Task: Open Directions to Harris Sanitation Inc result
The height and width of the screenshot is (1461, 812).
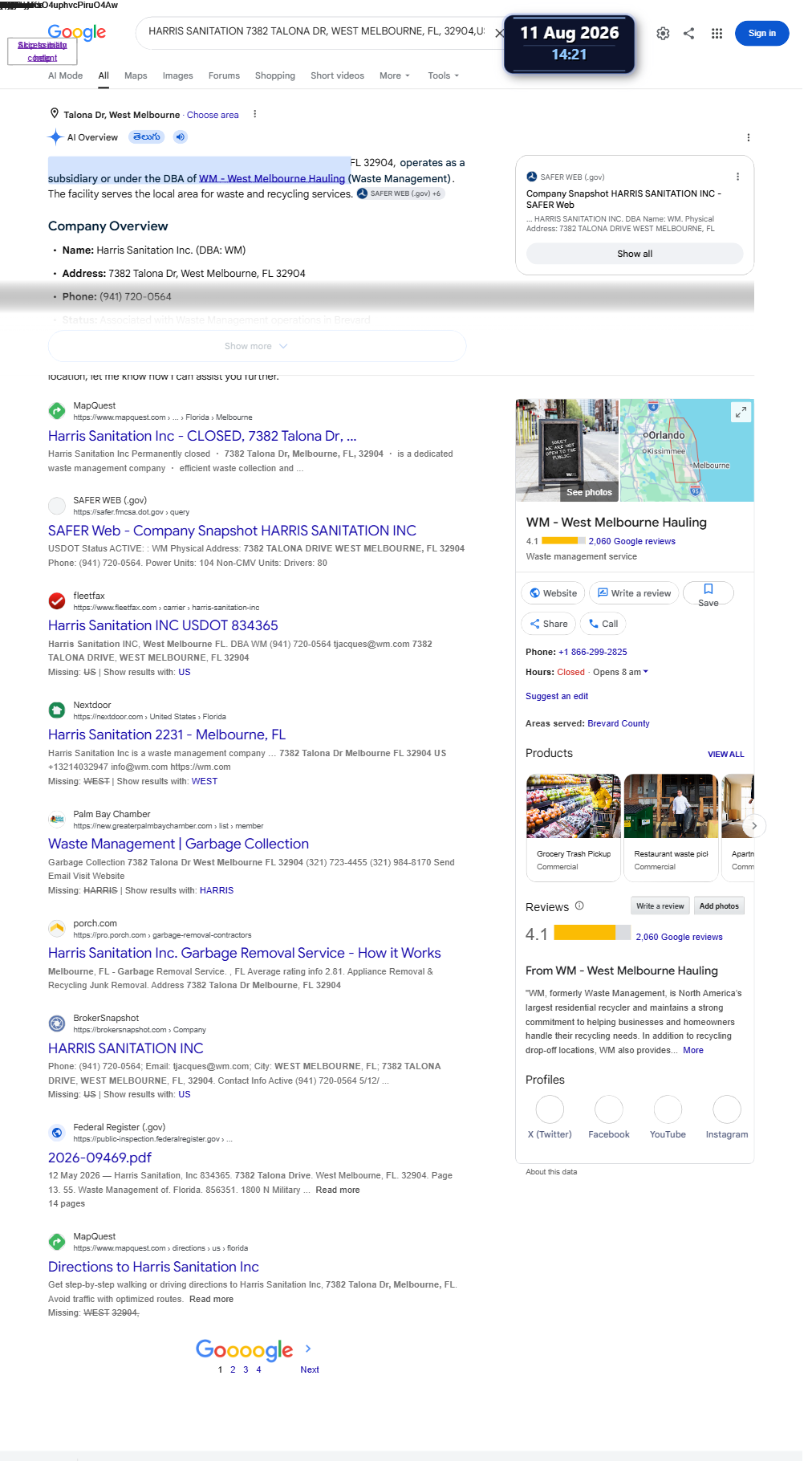Action: pos(153,1267)
